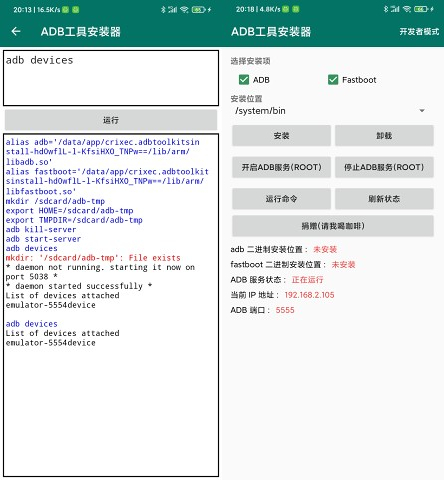Click the battery icon in right status bar
Screen dimensions: 444x480
click(x=421, y=9)
